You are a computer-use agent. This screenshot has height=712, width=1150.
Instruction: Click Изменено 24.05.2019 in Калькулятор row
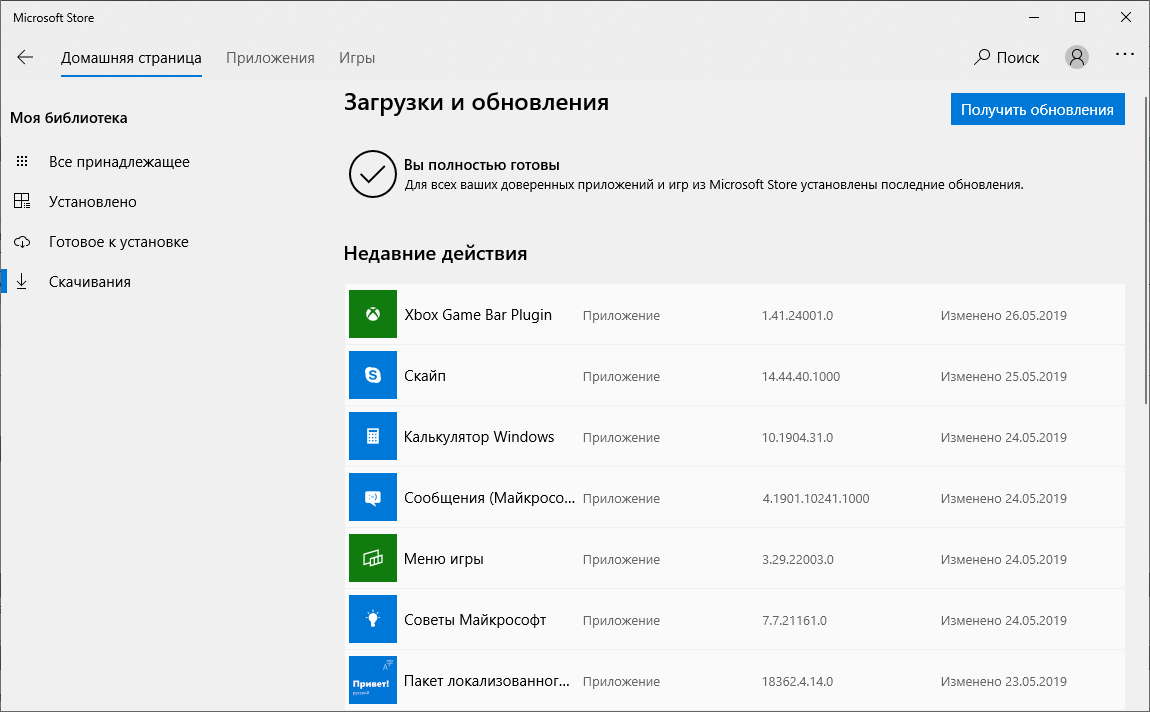click(x=1003, y=437)
